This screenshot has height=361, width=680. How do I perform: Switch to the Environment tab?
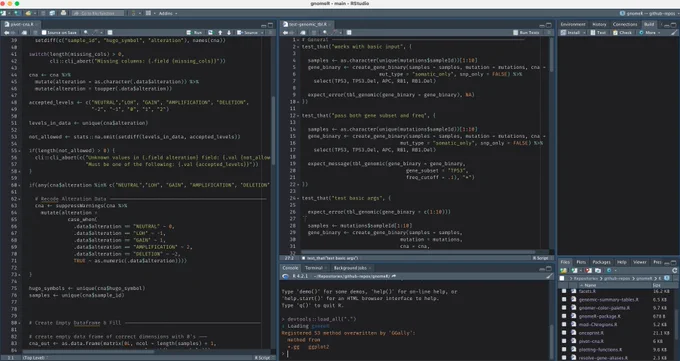click(573, 24)
